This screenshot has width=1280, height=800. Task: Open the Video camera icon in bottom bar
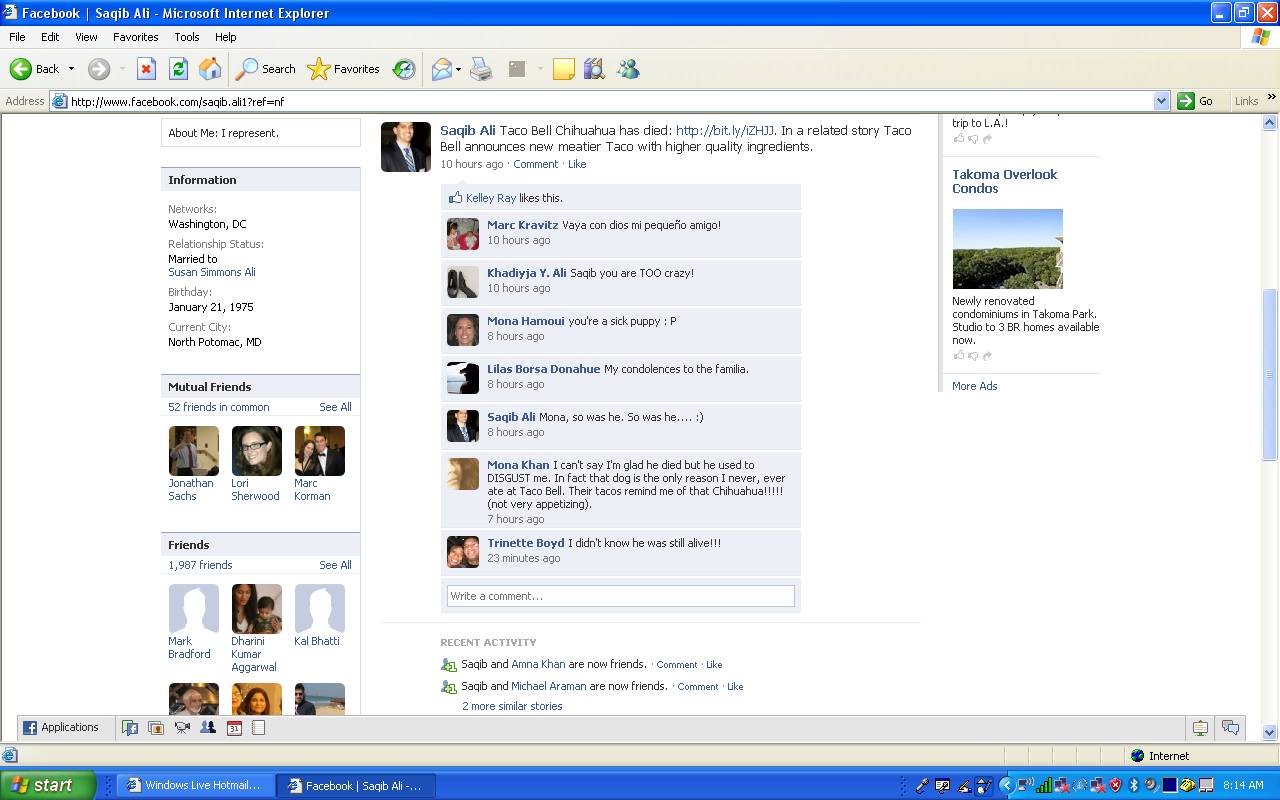182,728
